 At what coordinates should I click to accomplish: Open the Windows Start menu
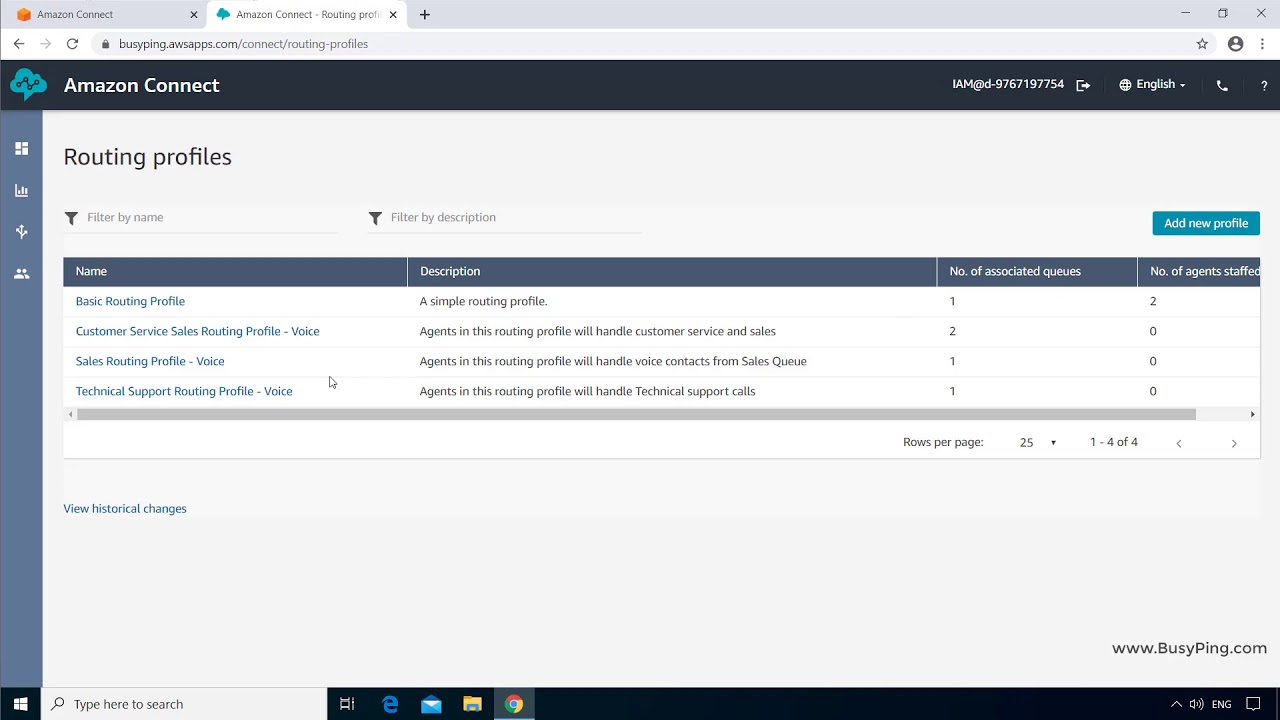pos(21,704)
